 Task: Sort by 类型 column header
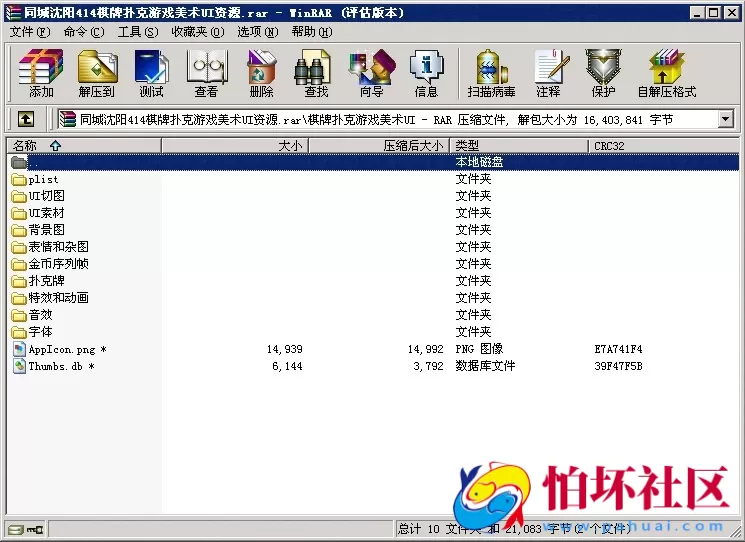click(x=519, y=145)
